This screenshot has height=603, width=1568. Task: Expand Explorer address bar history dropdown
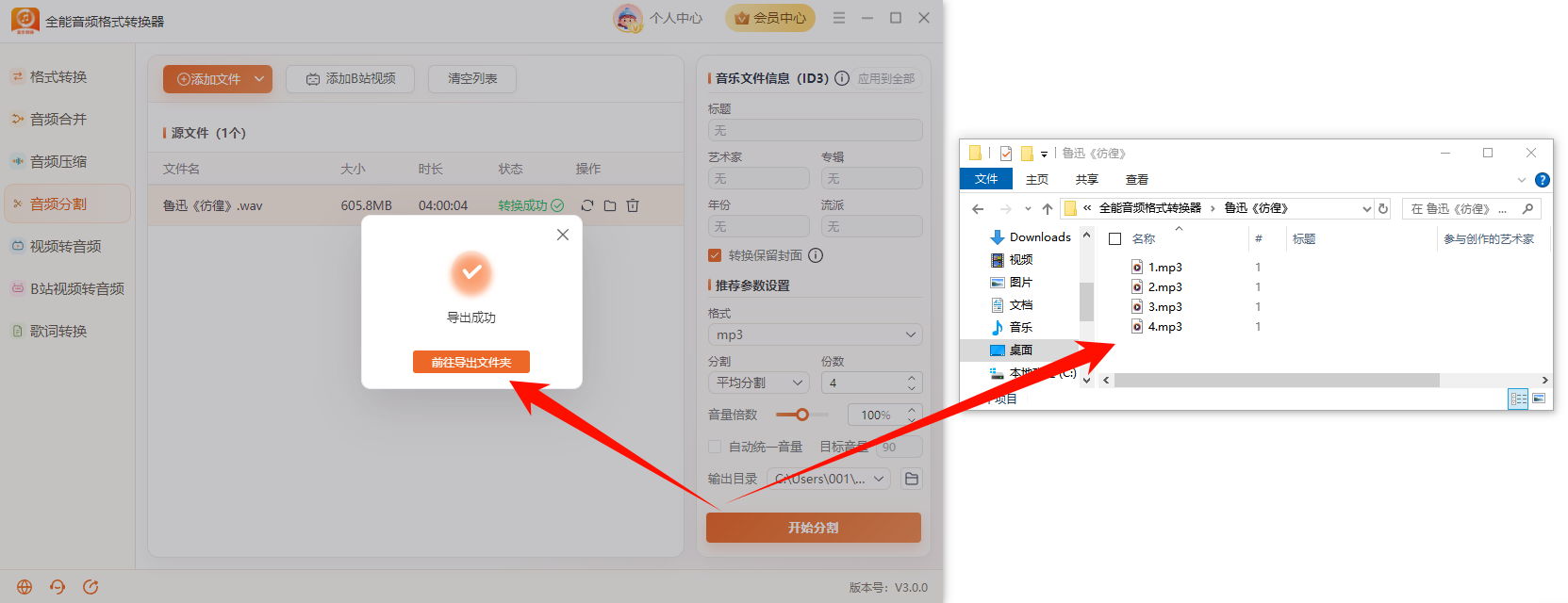pyautogui.click(x=1367, y=209)
